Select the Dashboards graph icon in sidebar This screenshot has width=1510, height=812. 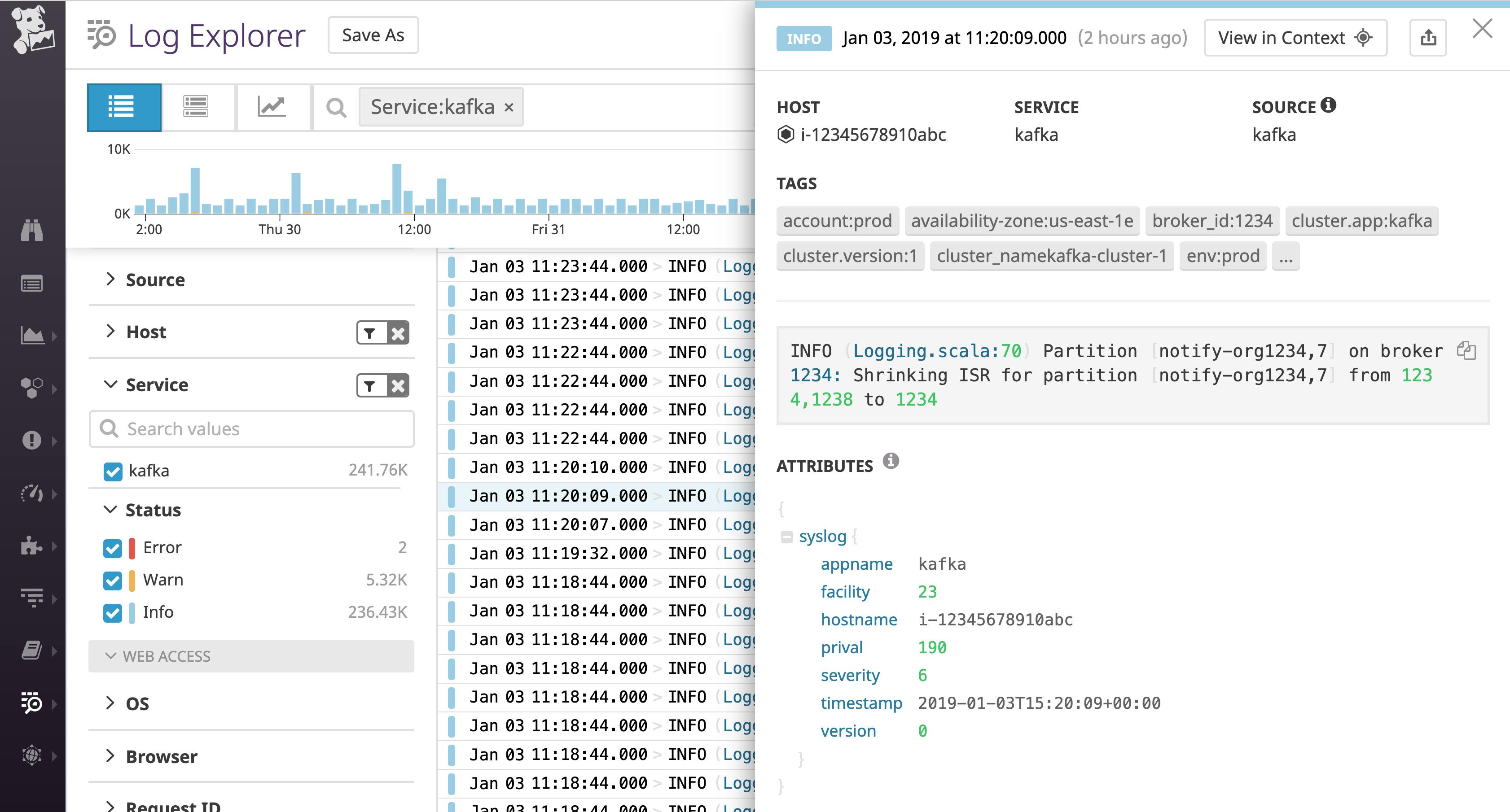point(33,336)
